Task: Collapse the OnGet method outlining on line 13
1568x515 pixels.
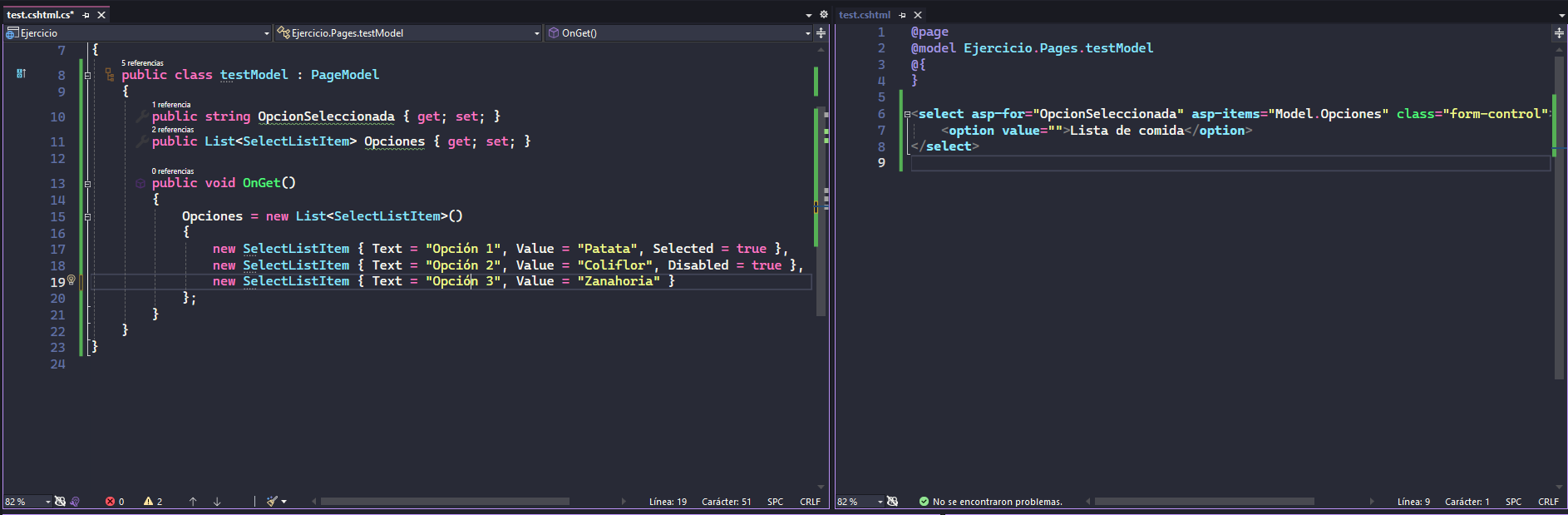Action: coord(87,183)
